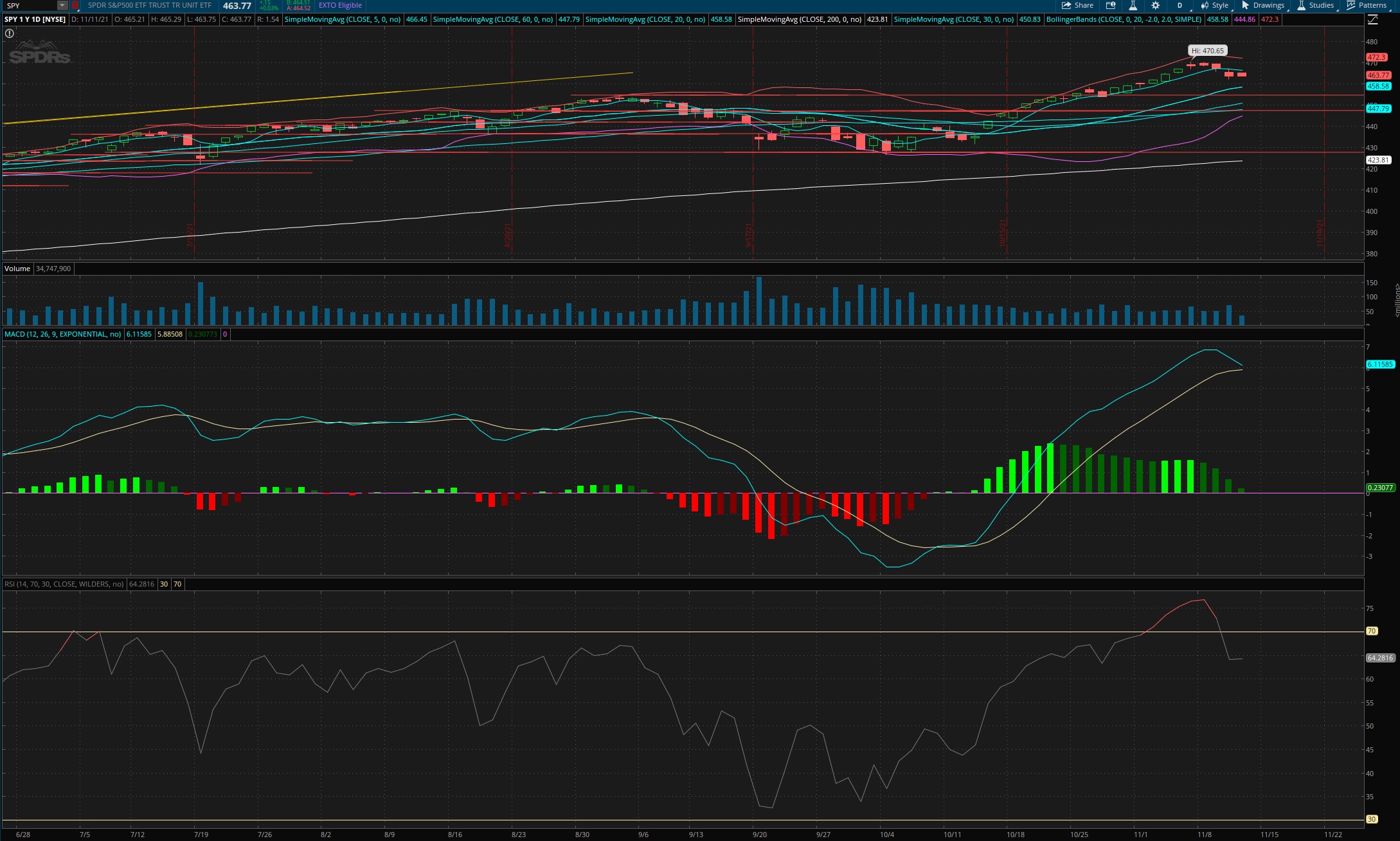Click the 458.58 price axis tag
Screen dimensions: 1400x841
1378,86
